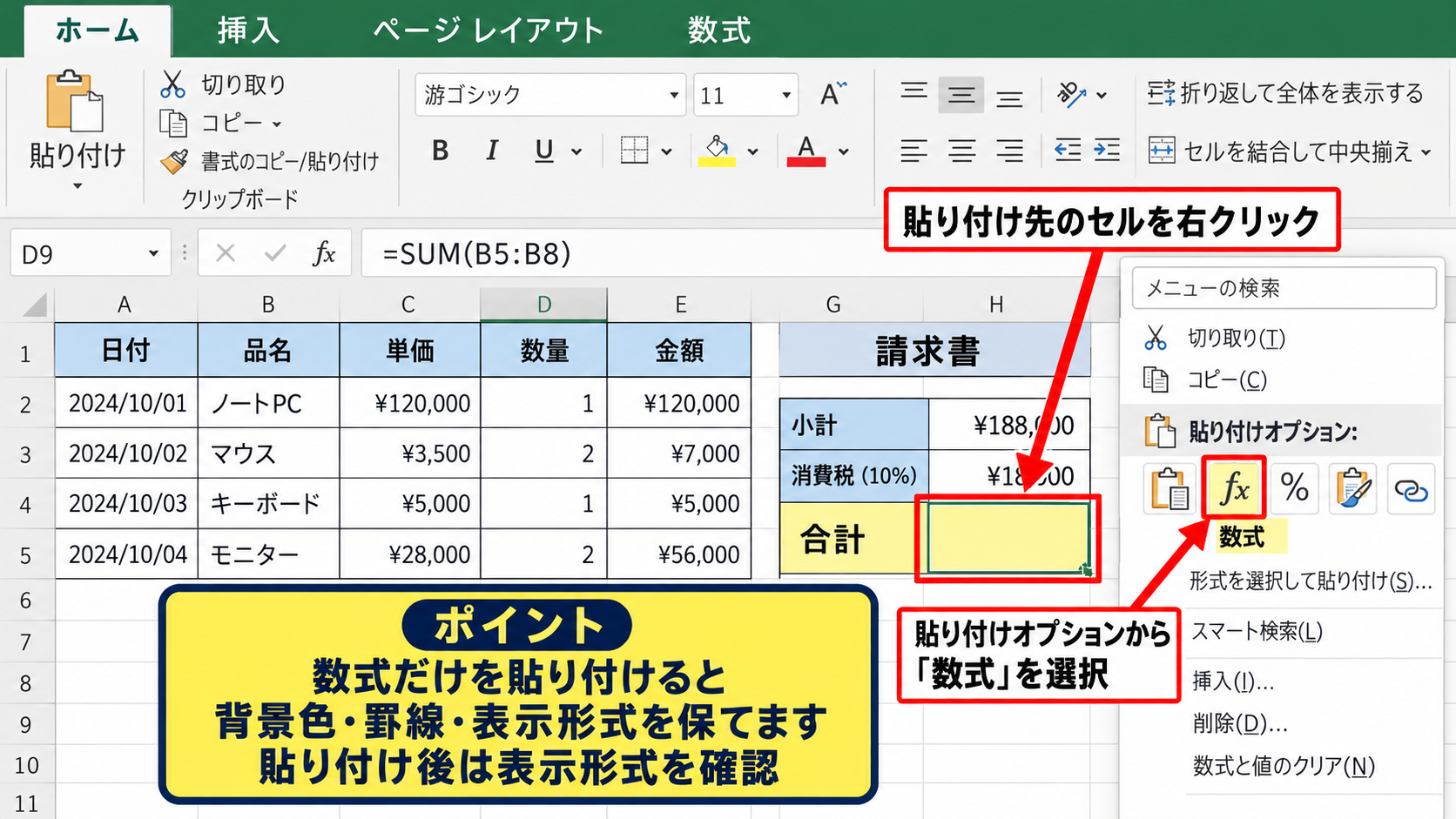This screenshot has width=1456, height=819.
Task: Click the select-all corner triangle
Action: pos(34,305)
